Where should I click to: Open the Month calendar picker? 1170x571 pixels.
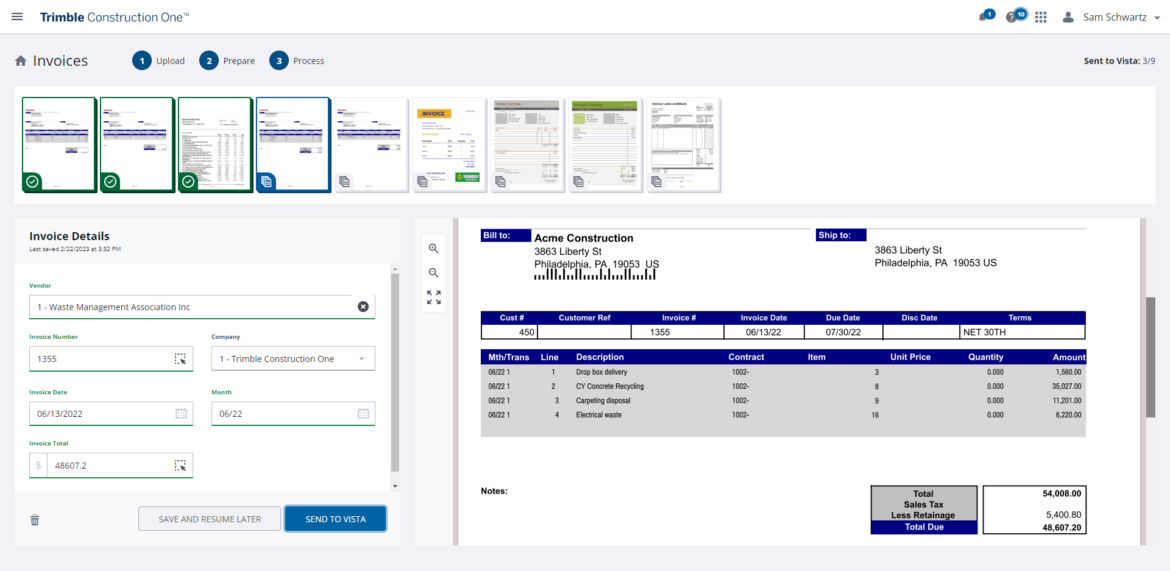363,414
